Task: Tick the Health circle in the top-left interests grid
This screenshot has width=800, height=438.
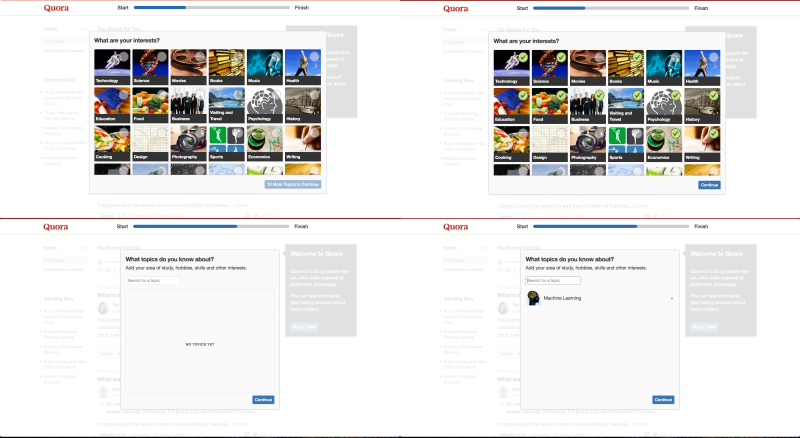Action: pos(314,57)
